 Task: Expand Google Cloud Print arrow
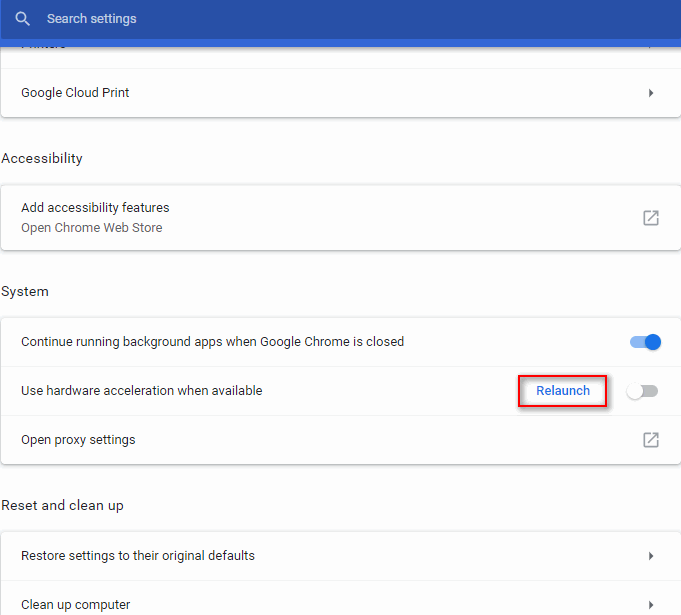(x=651, y=93)
